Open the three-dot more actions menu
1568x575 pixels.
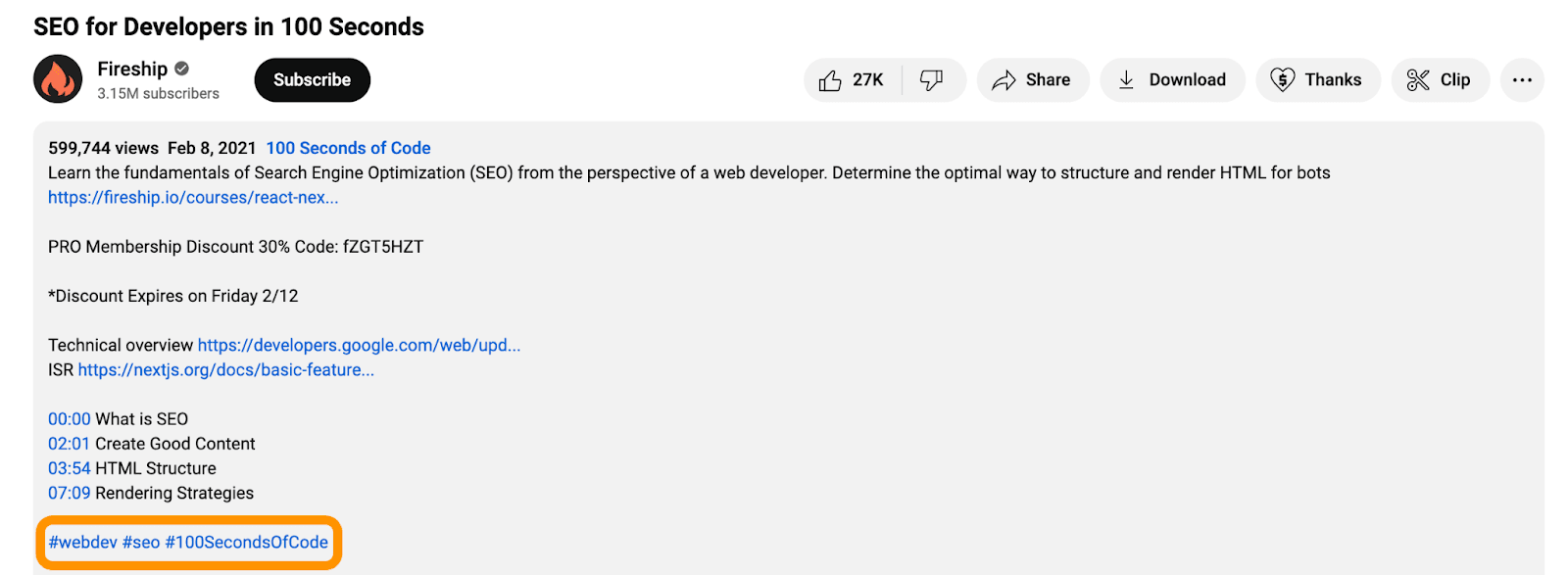pyautogui.click(x=1521, y=80)
